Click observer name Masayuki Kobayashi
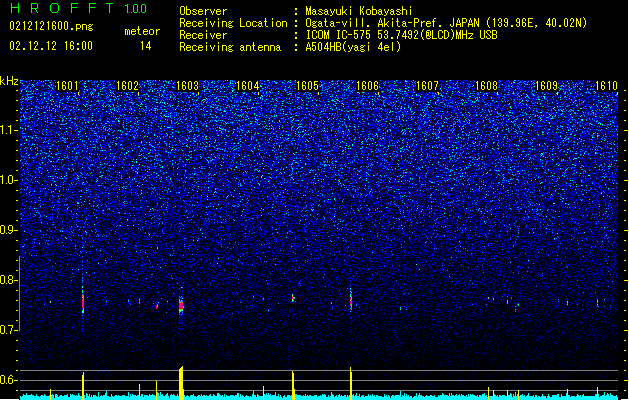Viewport: 629px width, 400px height. coord(359,11)
